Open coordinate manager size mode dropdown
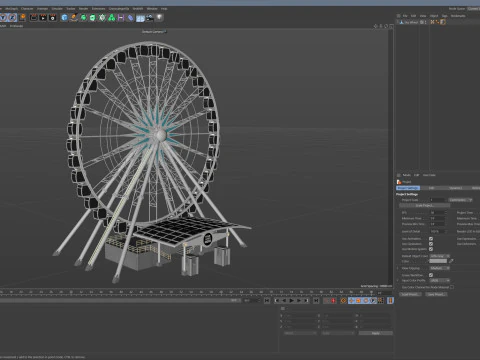The width and height of the screenshot is (480, 360). point(338,333)
